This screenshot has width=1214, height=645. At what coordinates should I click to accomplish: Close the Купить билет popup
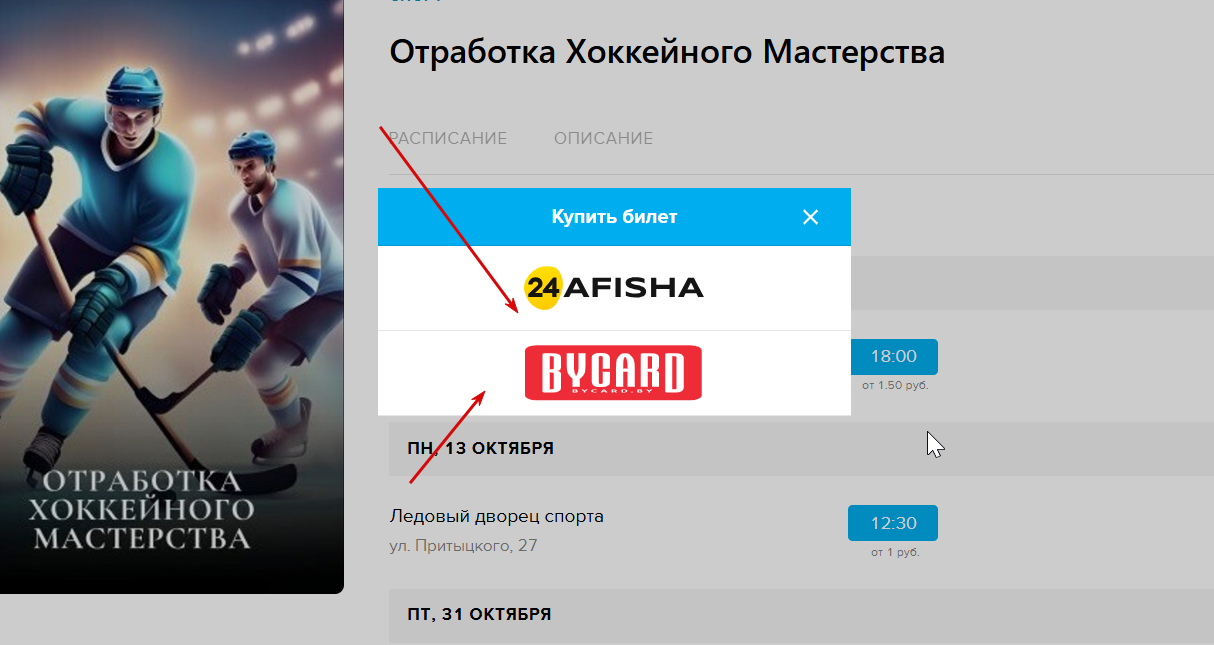pyautogui.click(x=811, y=217)
